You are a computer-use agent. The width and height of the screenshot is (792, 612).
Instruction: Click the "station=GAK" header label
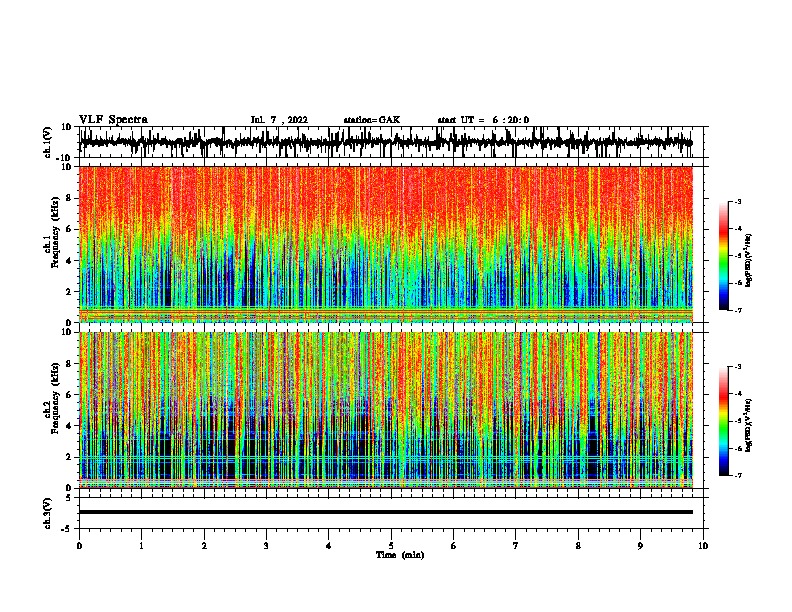tap(372, 120)
